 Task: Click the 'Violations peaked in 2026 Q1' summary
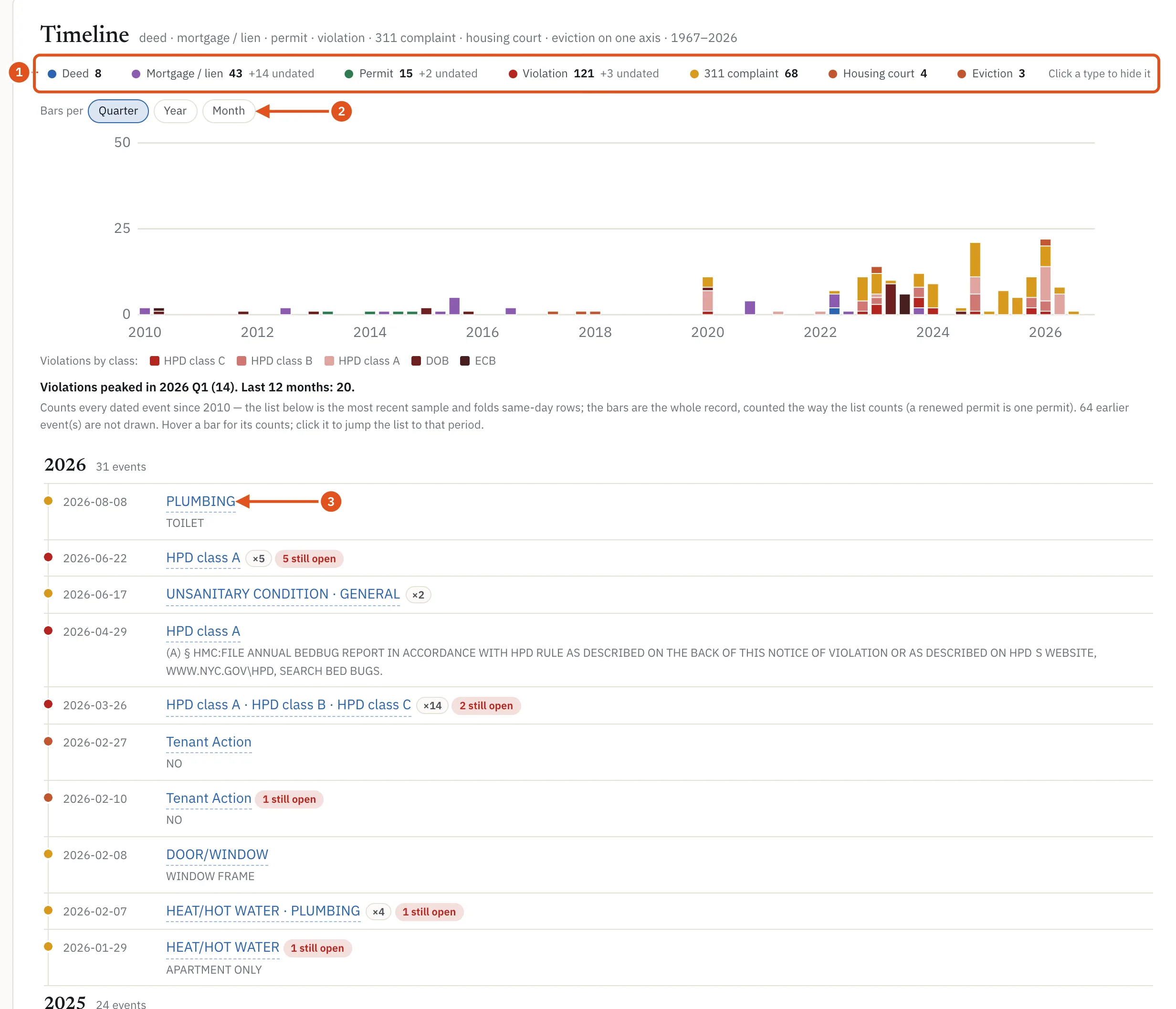pos(197,387)
